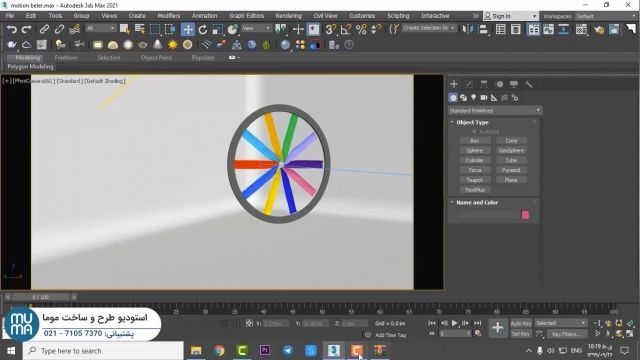This screenshot has width=640, height=360.
Task: Toggle the Percent Snap button
Action: [361, 29]
